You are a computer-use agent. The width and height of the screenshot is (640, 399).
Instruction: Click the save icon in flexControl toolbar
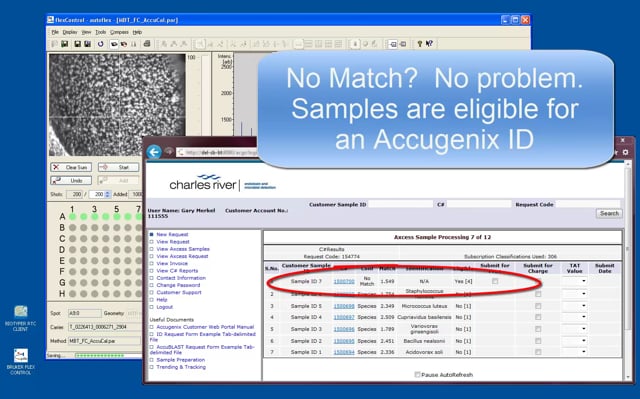tap(64, 44)
